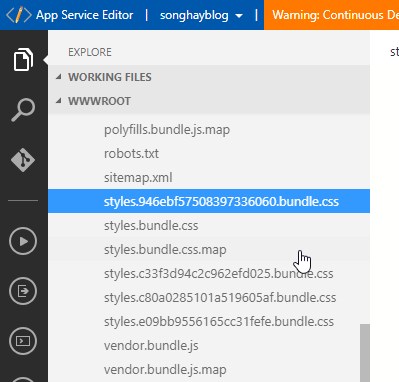Click the file explorer scrollbar thumb
399x382 pixels.
pos(365,353)
